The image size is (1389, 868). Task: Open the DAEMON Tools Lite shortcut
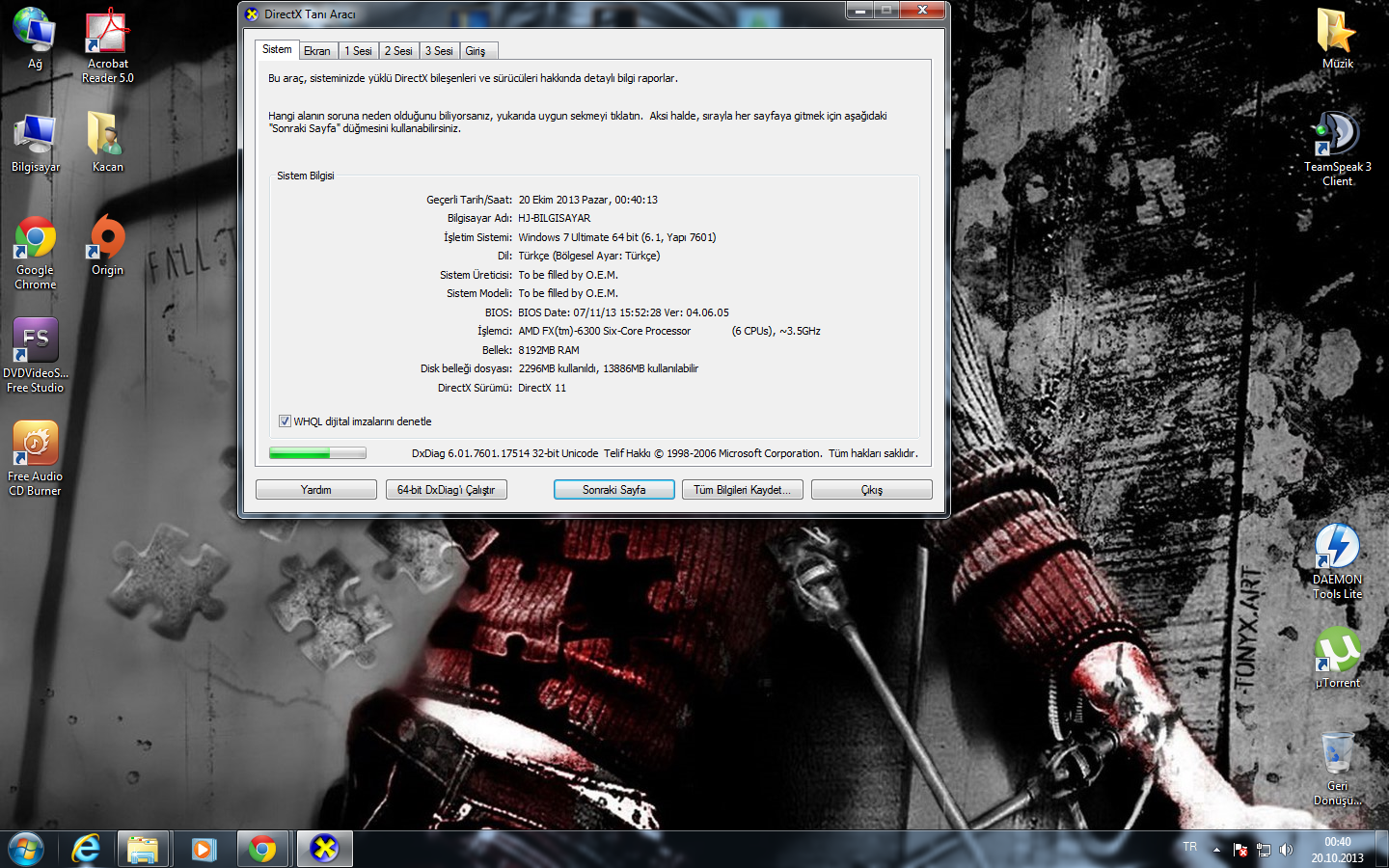[x=1337, y=550]
